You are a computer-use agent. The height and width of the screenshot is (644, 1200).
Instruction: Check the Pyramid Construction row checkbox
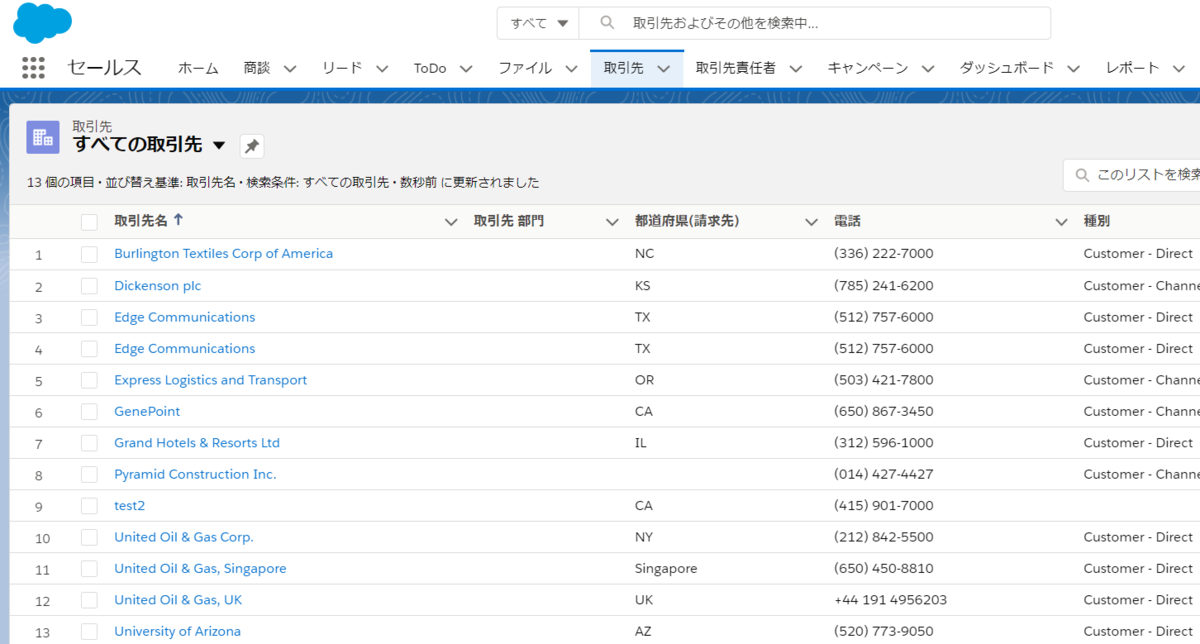(89, 474)
